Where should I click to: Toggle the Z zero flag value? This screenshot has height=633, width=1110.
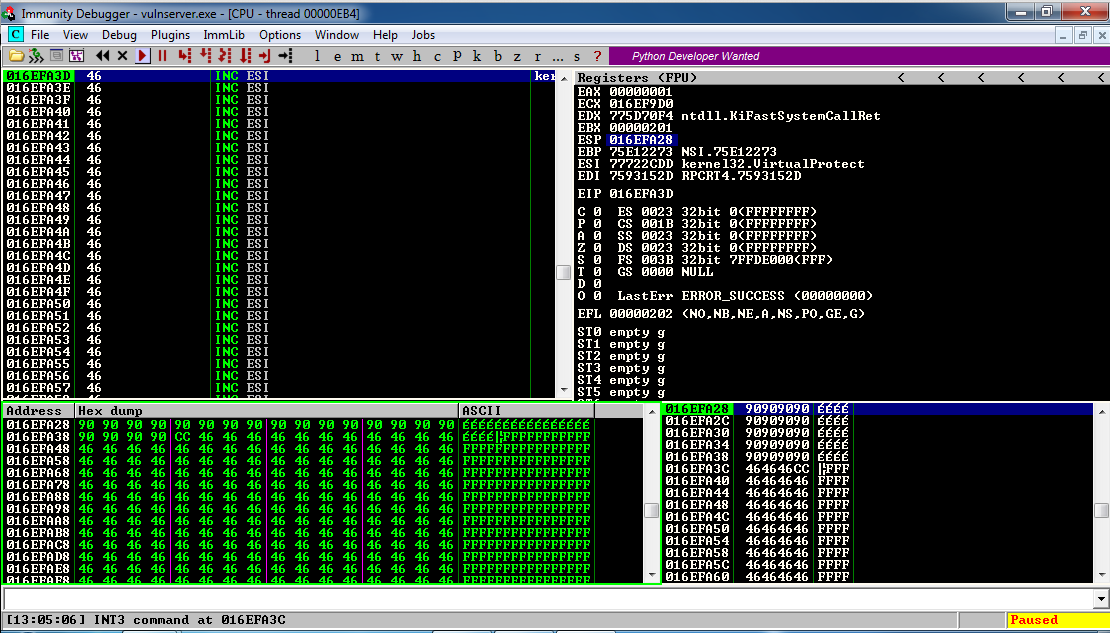(596, 248)
